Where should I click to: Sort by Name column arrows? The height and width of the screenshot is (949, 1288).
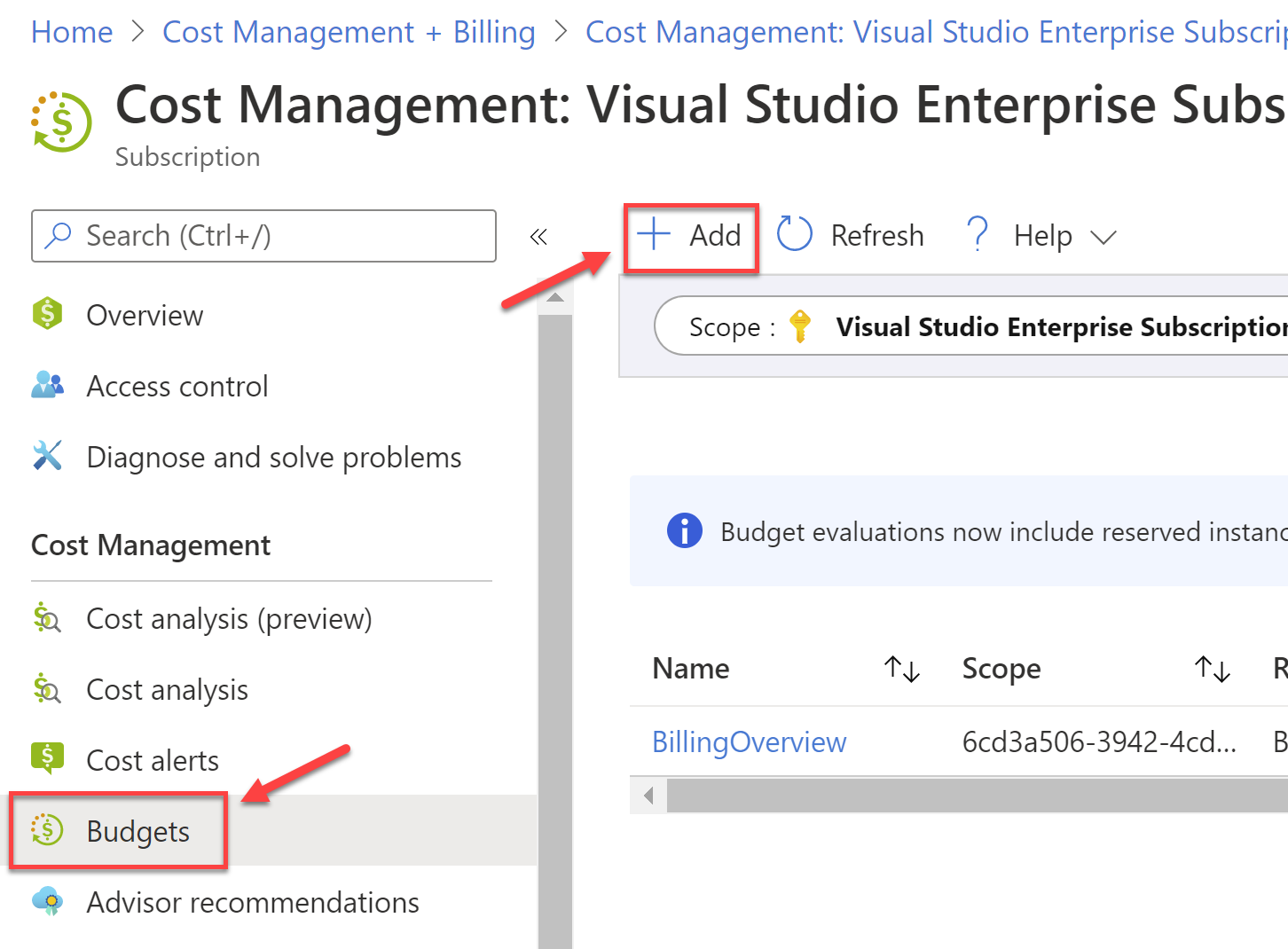902,669
